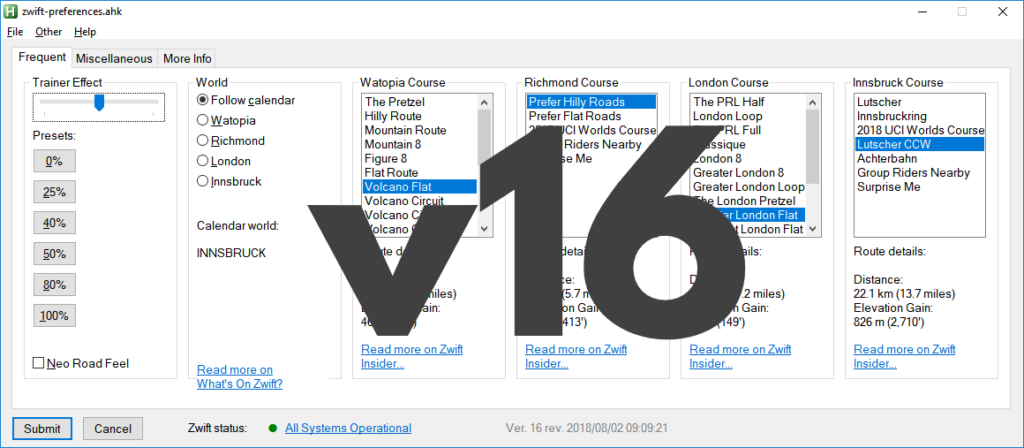Select Mountain 8 in Watopia Course
Viewport: 1024px width, 448px height.
click(420, 144)
